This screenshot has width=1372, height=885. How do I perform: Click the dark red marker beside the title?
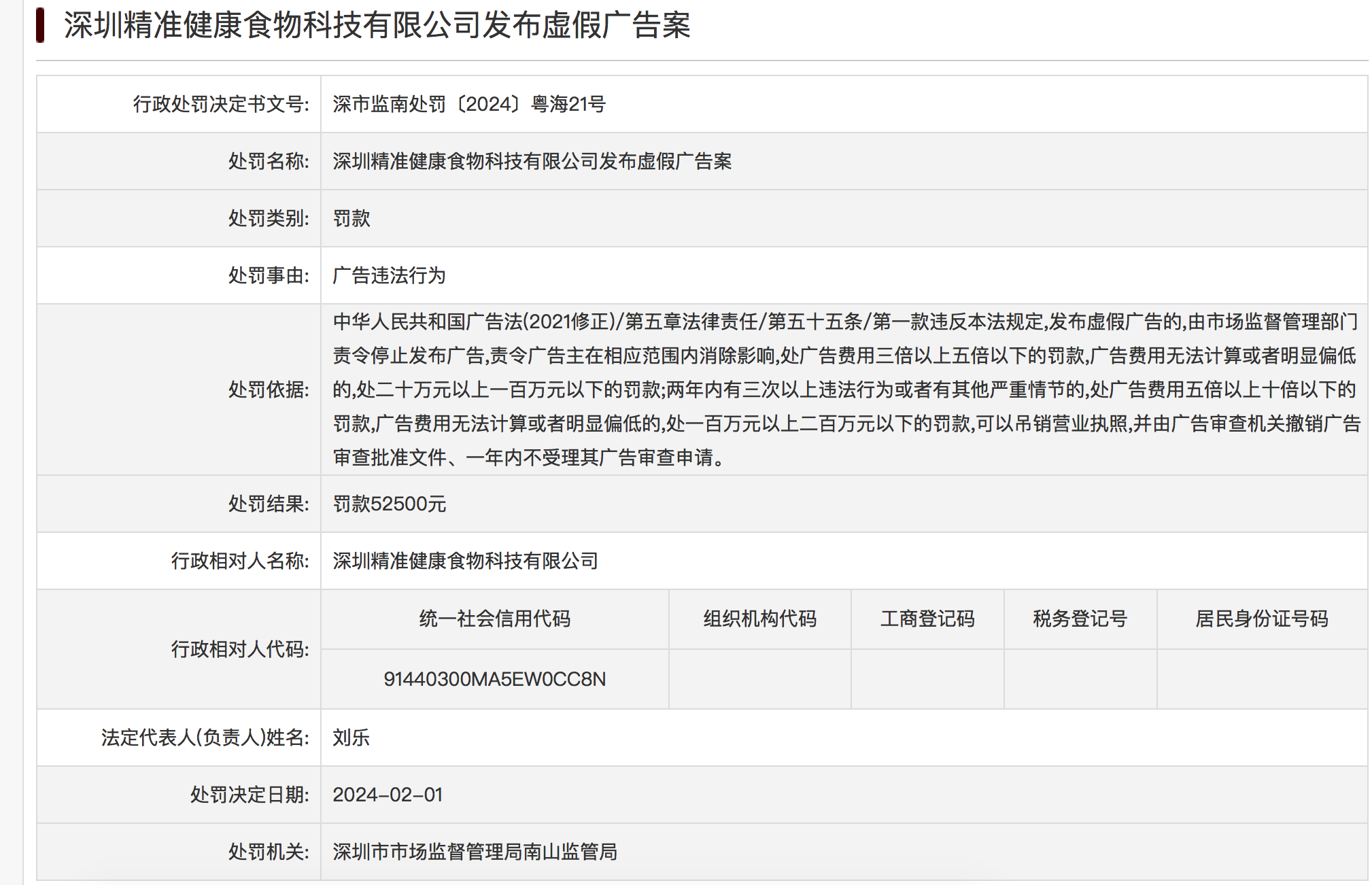pos(41,26)
